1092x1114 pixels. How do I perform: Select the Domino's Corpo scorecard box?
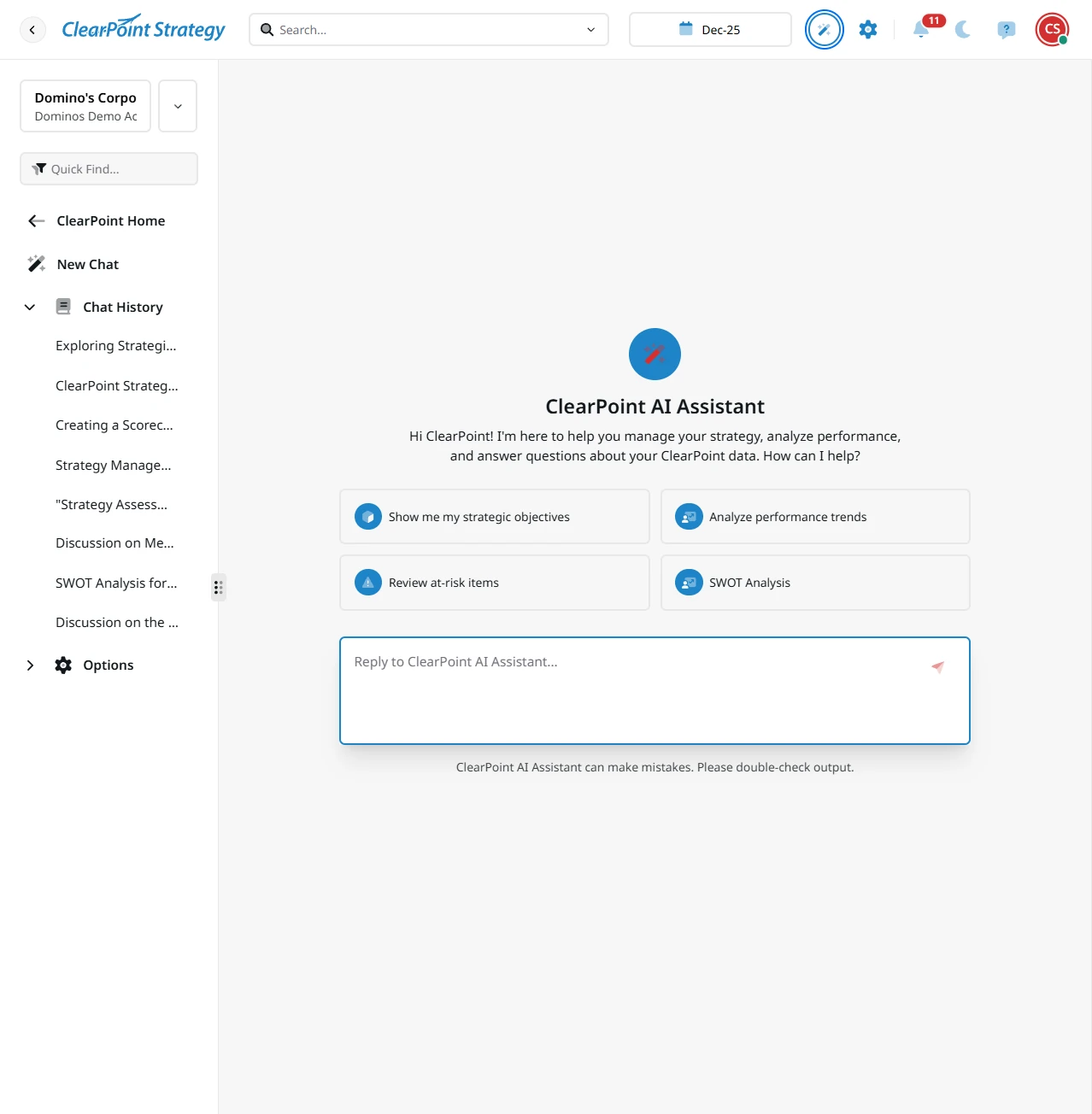[85, 106]
